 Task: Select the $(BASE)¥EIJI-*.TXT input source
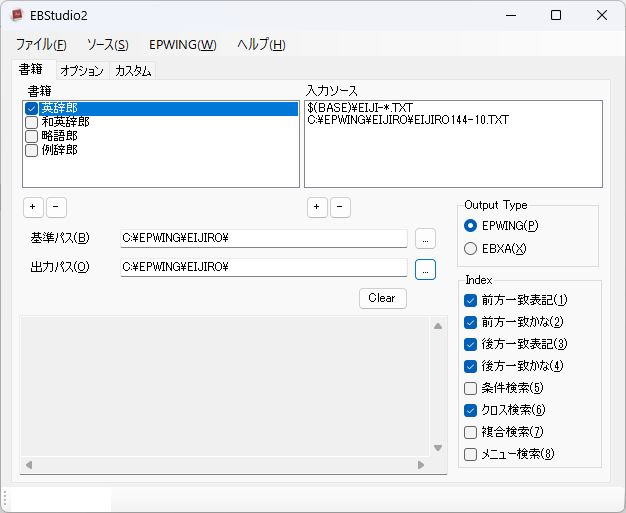(360, 108)
